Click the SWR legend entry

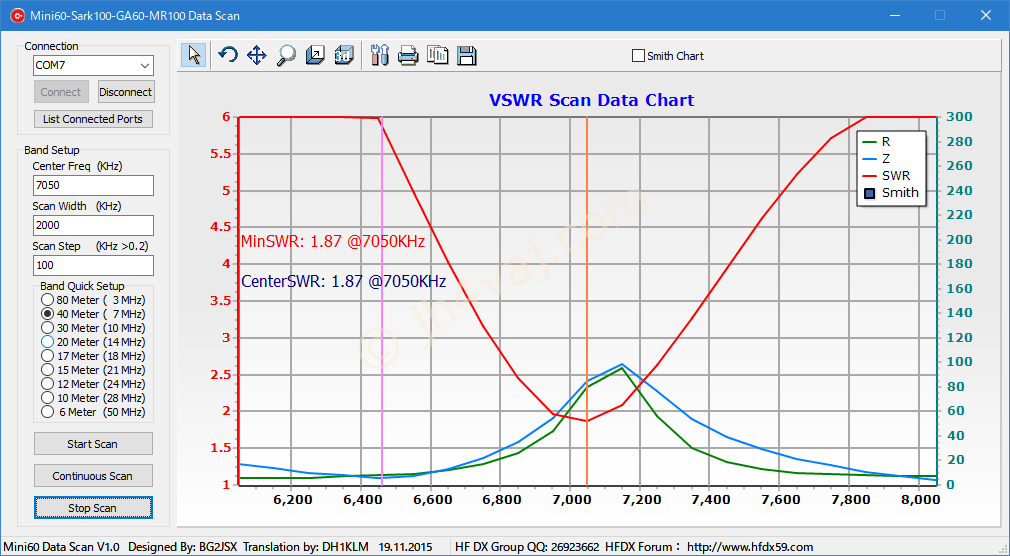tap(886, 175)
